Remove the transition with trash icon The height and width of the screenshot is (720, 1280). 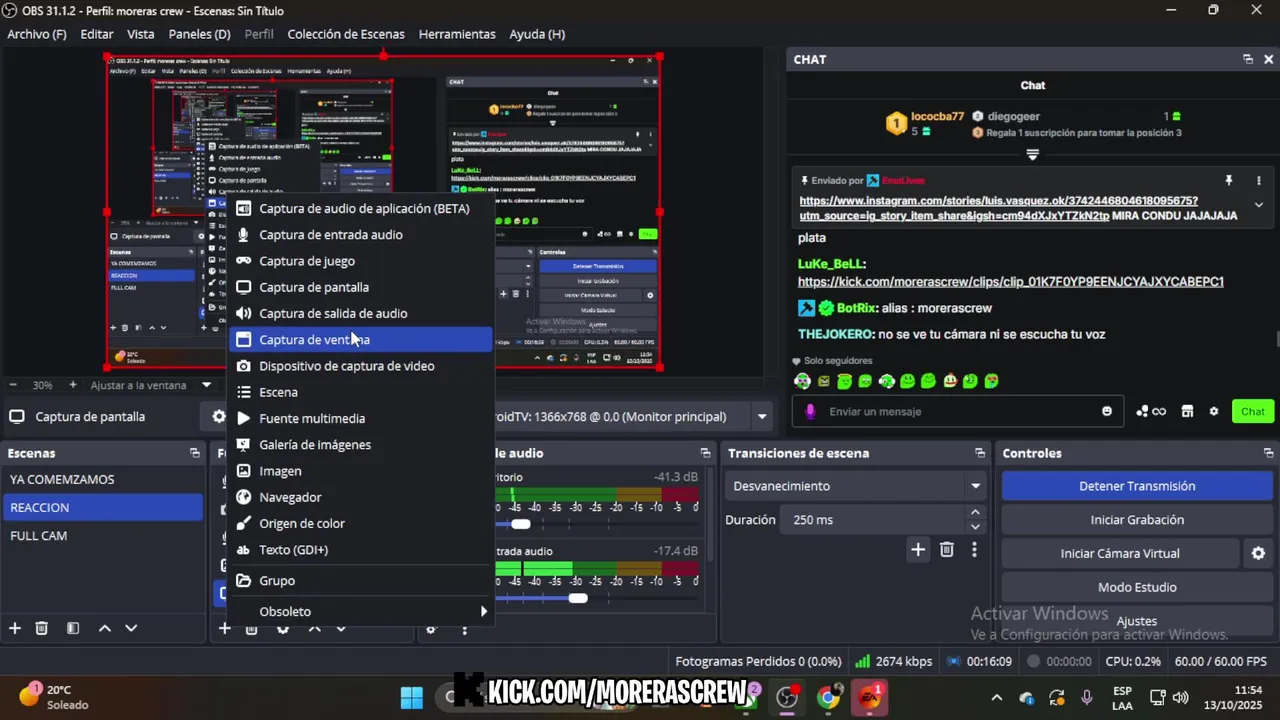(x=947, y=549)
